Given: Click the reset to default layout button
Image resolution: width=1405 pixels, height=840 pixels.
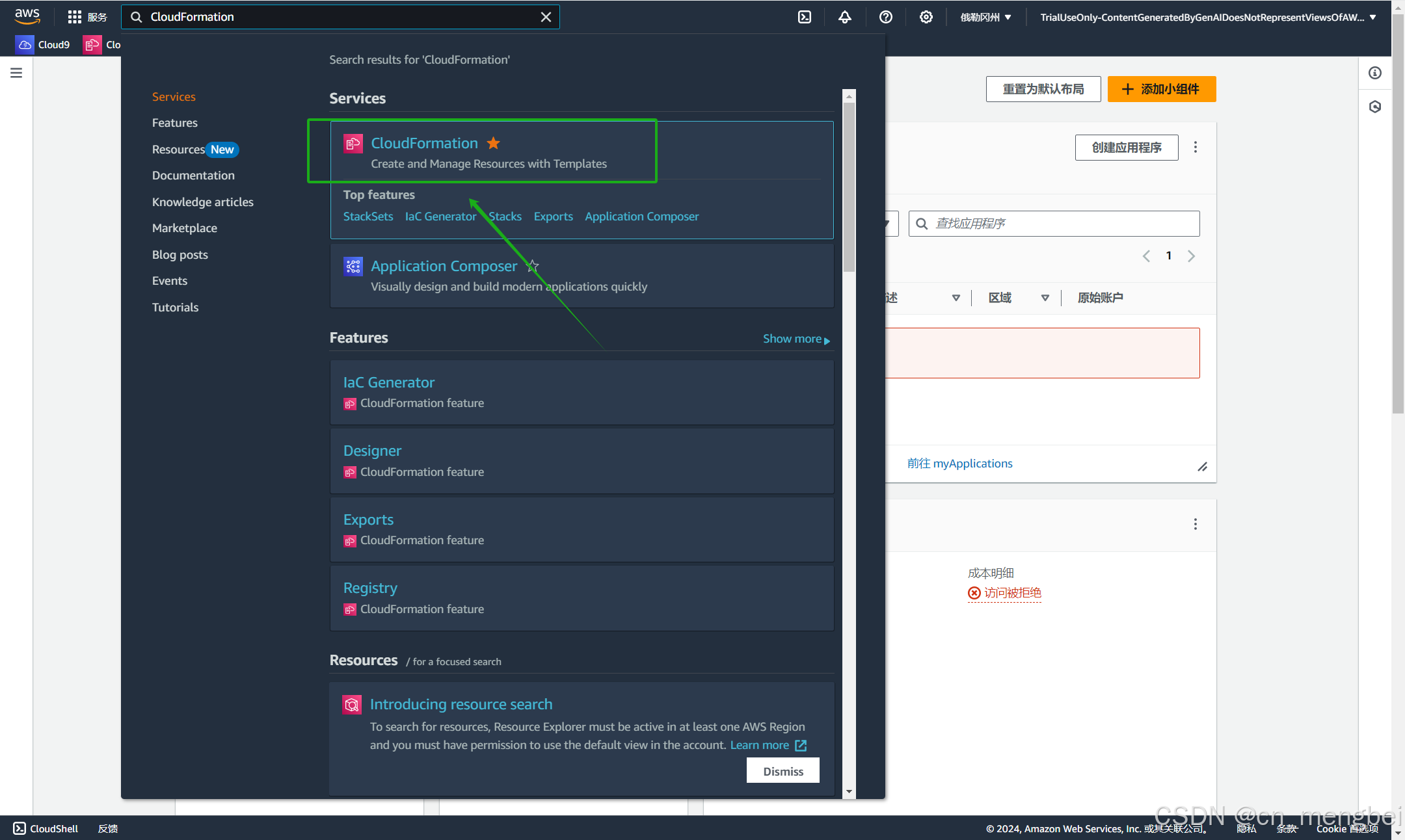Looking at the screenshot, I should (1043, 89).
